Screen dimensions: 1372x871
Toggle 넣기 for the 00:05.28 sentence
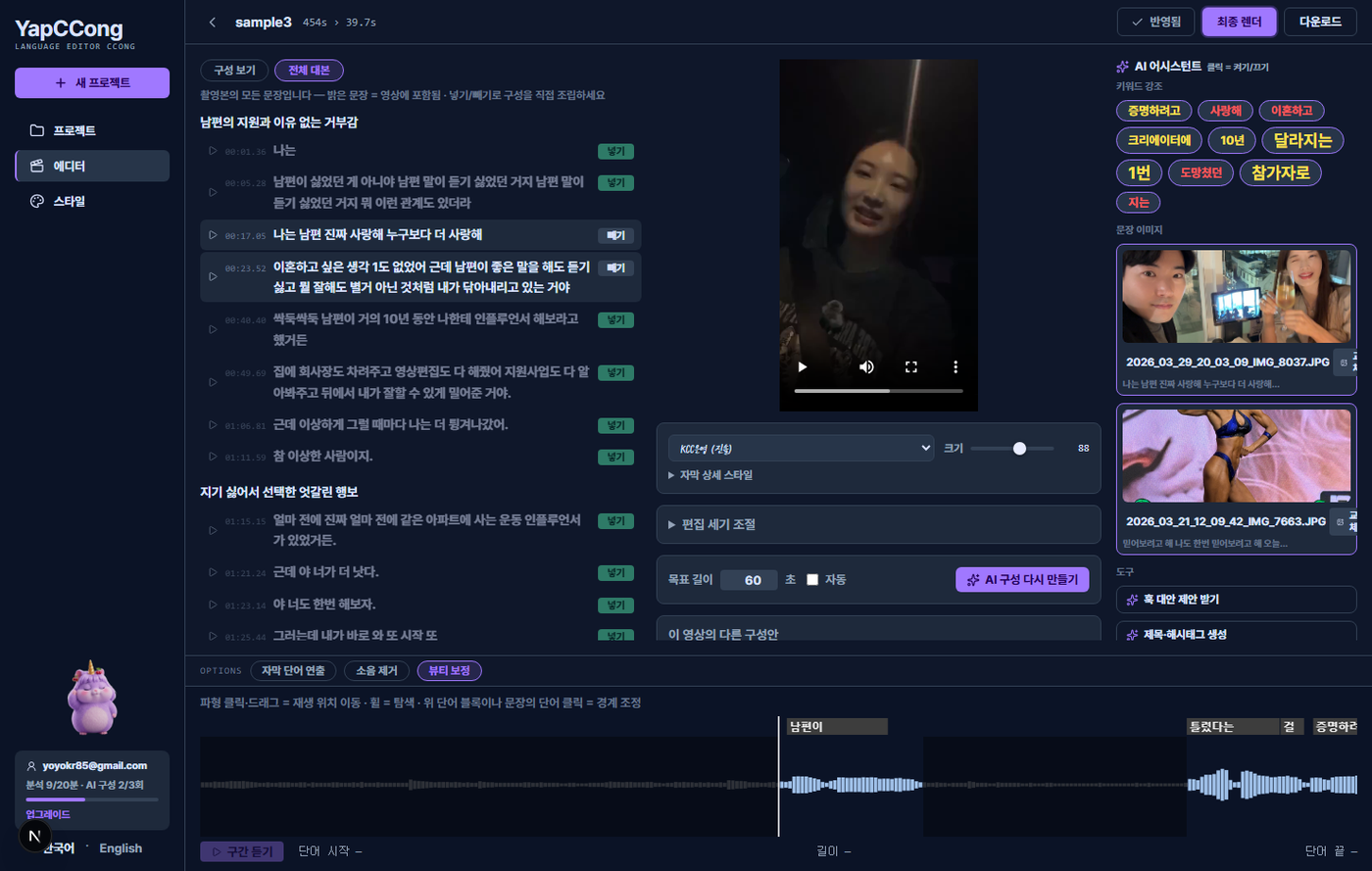click(x=616, y=183)
